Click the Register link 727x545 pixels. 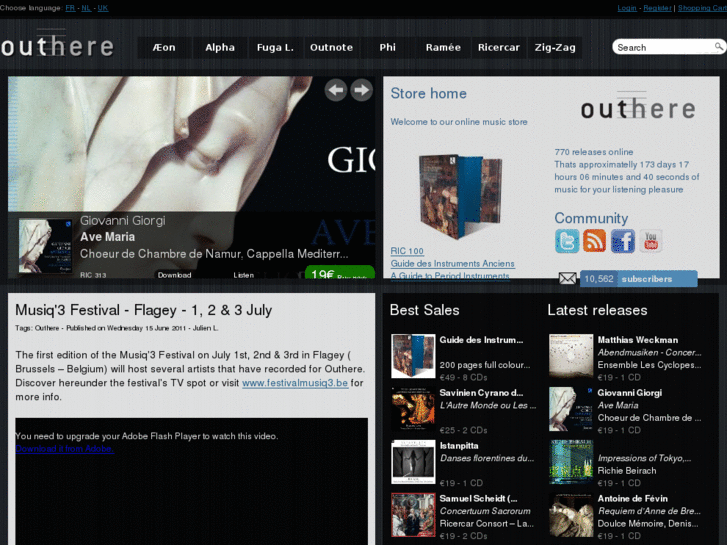657,8
